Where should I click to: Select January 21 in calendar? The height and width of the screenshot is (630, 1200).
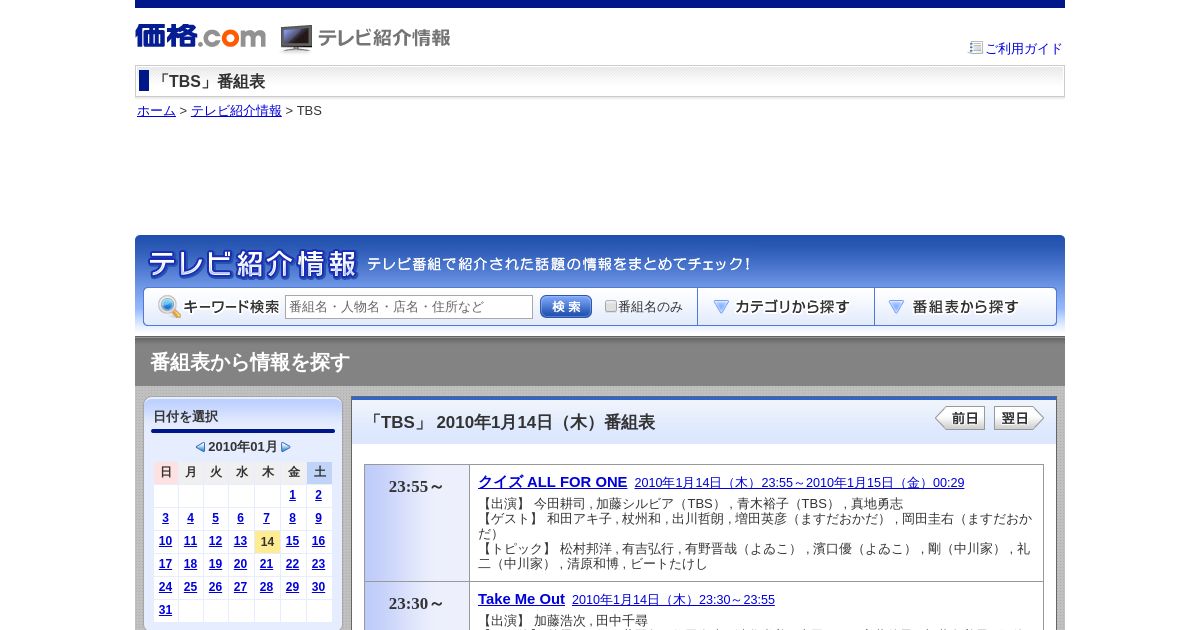266,564
